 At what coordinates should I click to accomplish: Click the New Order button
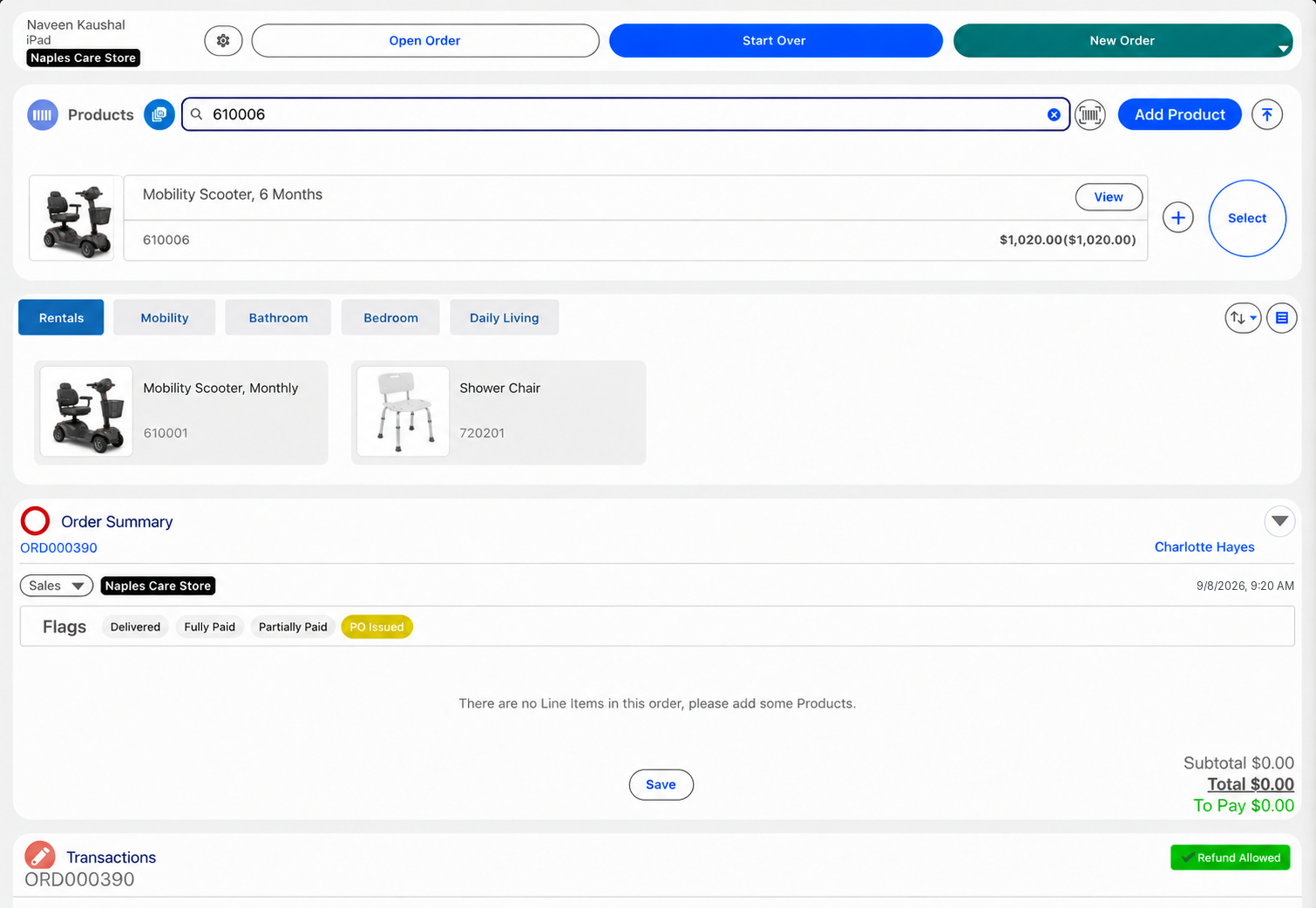(1123, 40)
